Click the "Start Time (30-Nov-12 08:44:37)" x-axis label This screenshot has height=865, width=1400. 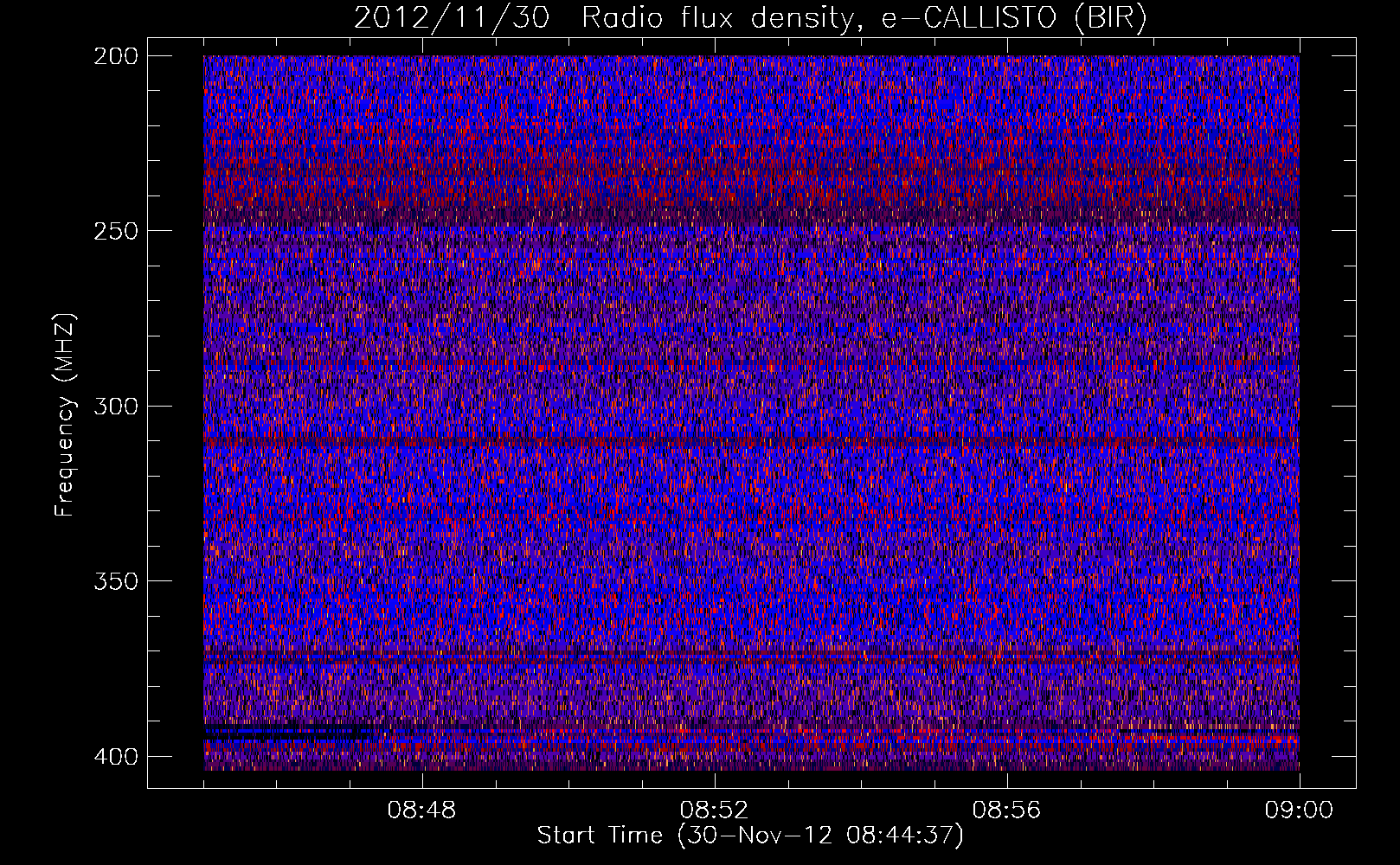(x=750, y=836)
